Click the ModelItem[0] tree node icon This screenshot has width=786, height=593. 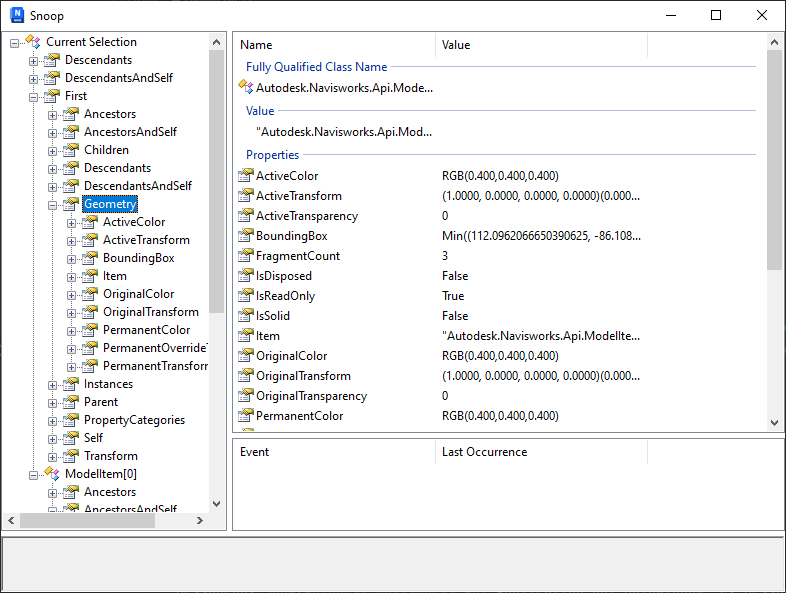[x=52, y=474]
